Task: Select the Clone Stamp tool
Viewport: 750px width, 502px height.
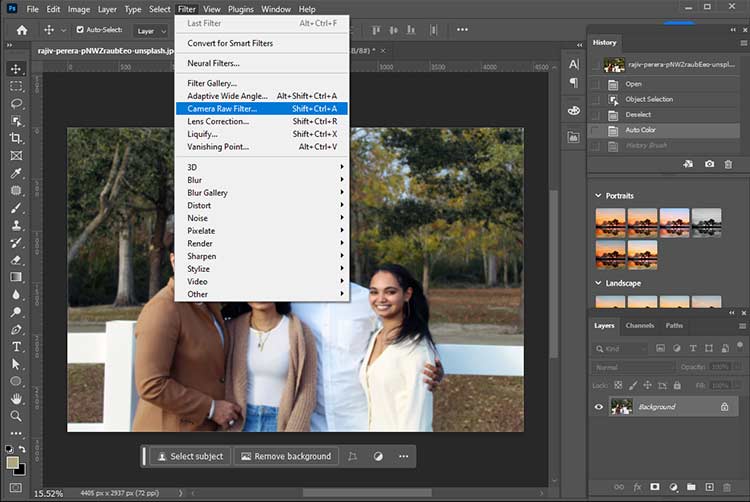Action: coord(16,225)
